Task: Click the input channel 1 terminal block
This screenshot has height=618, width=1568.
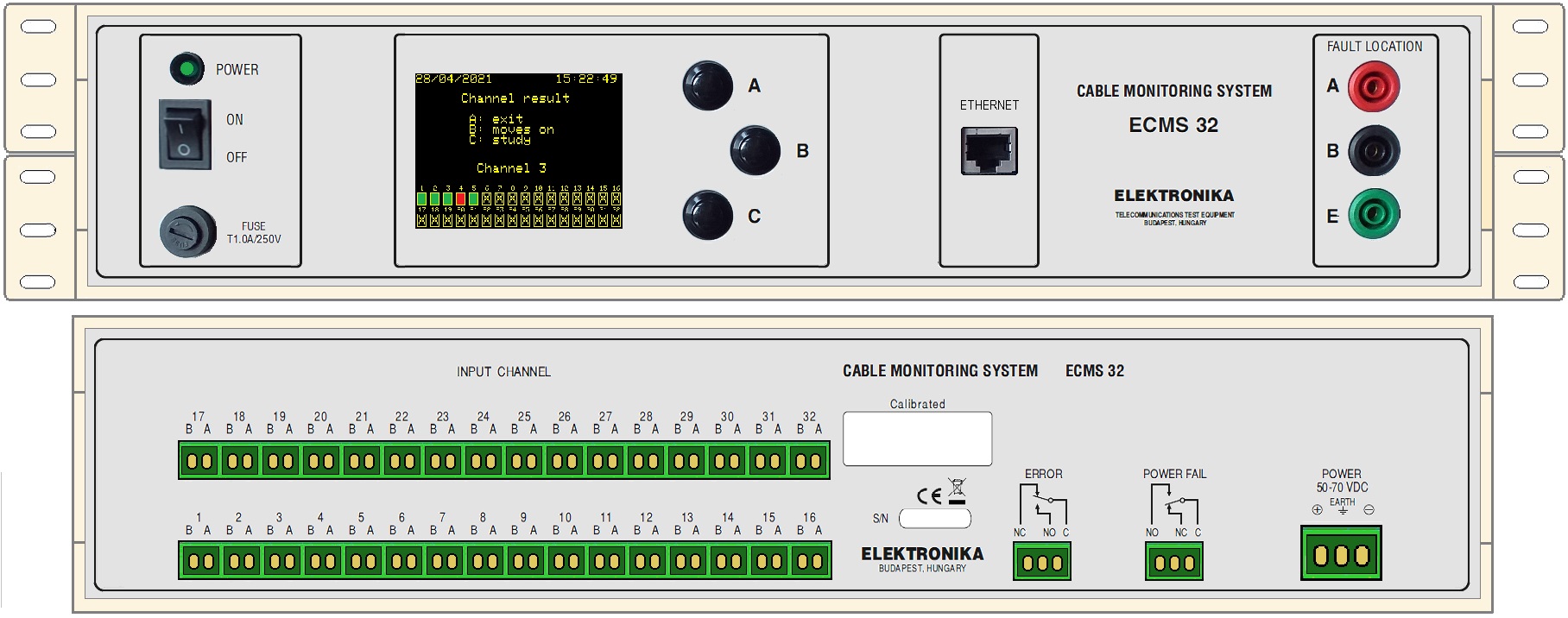Action: click(x=200, y=562)
